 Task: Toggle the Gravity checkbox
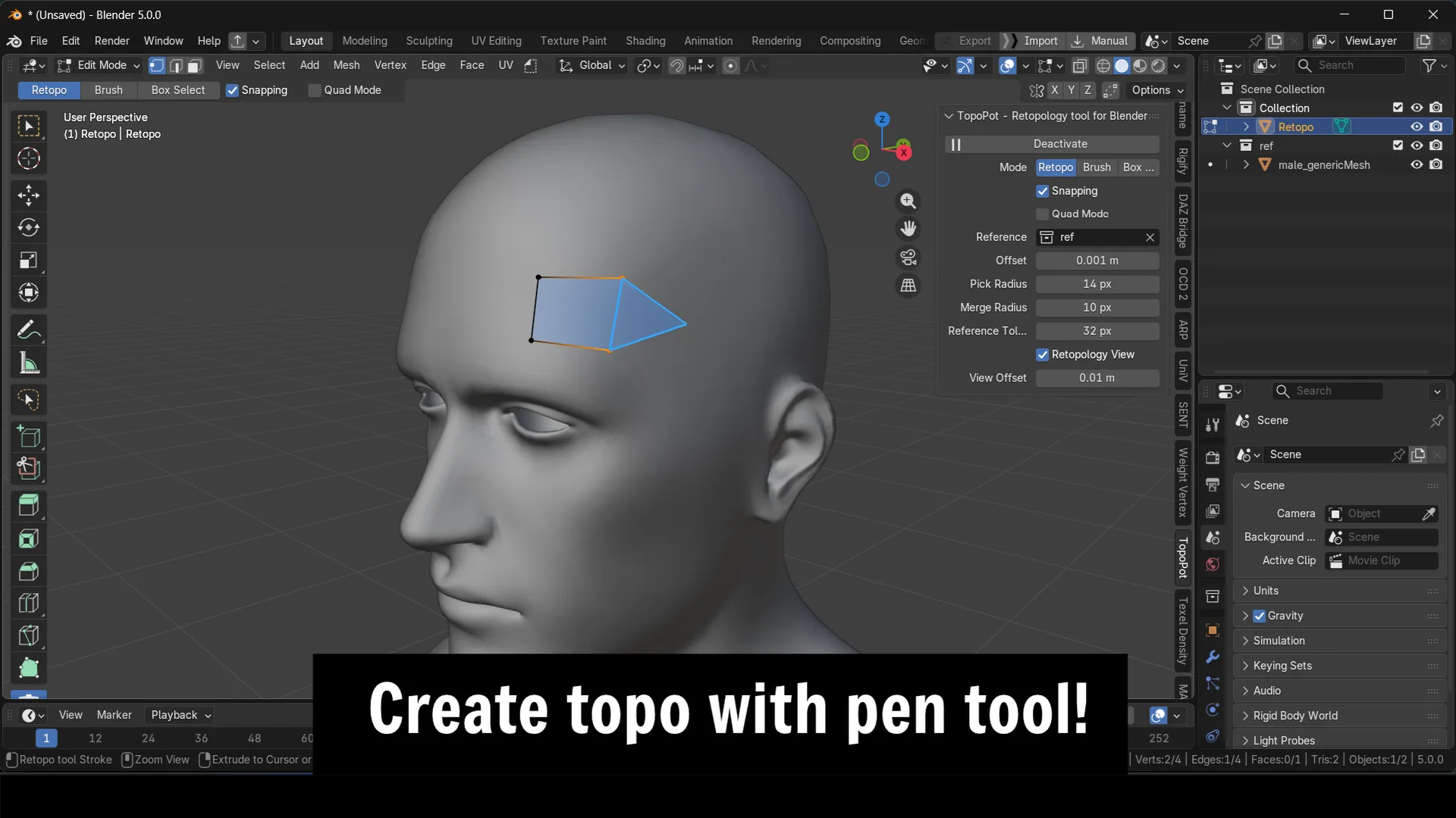[1260, 616]
